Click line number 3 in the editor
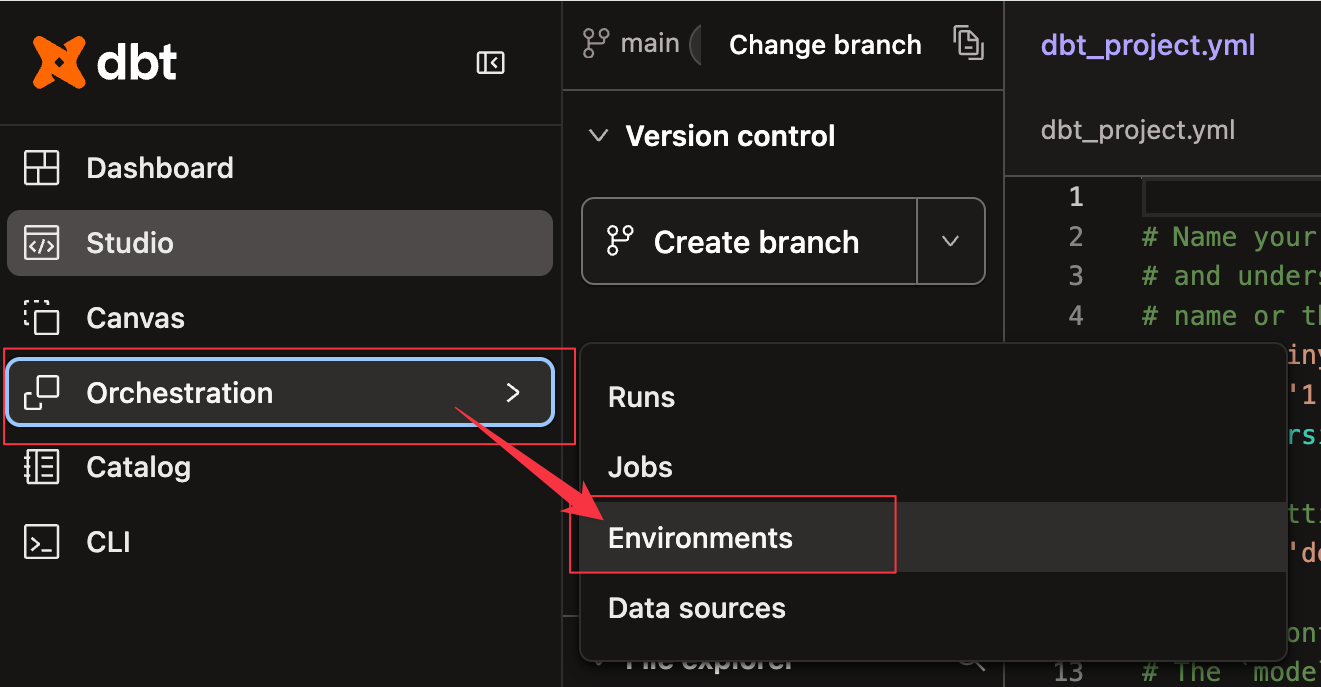1321x687 pixels. click(1076, 275)
